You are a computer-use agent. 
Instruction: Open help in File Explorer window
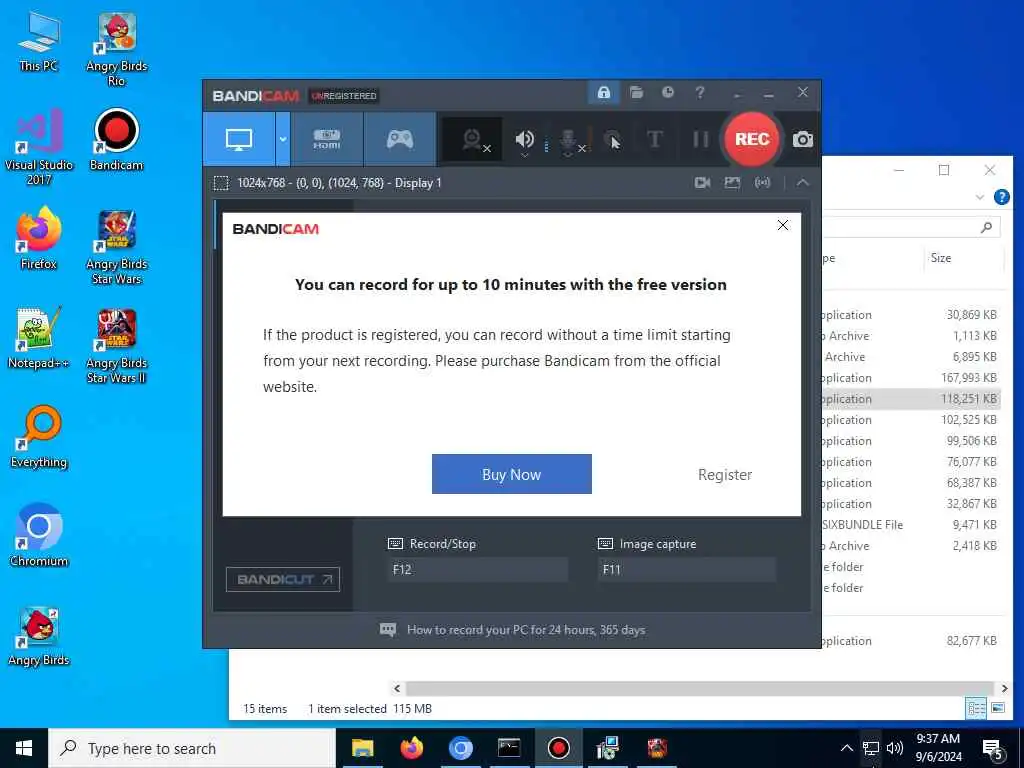[x=1001, y=197]
